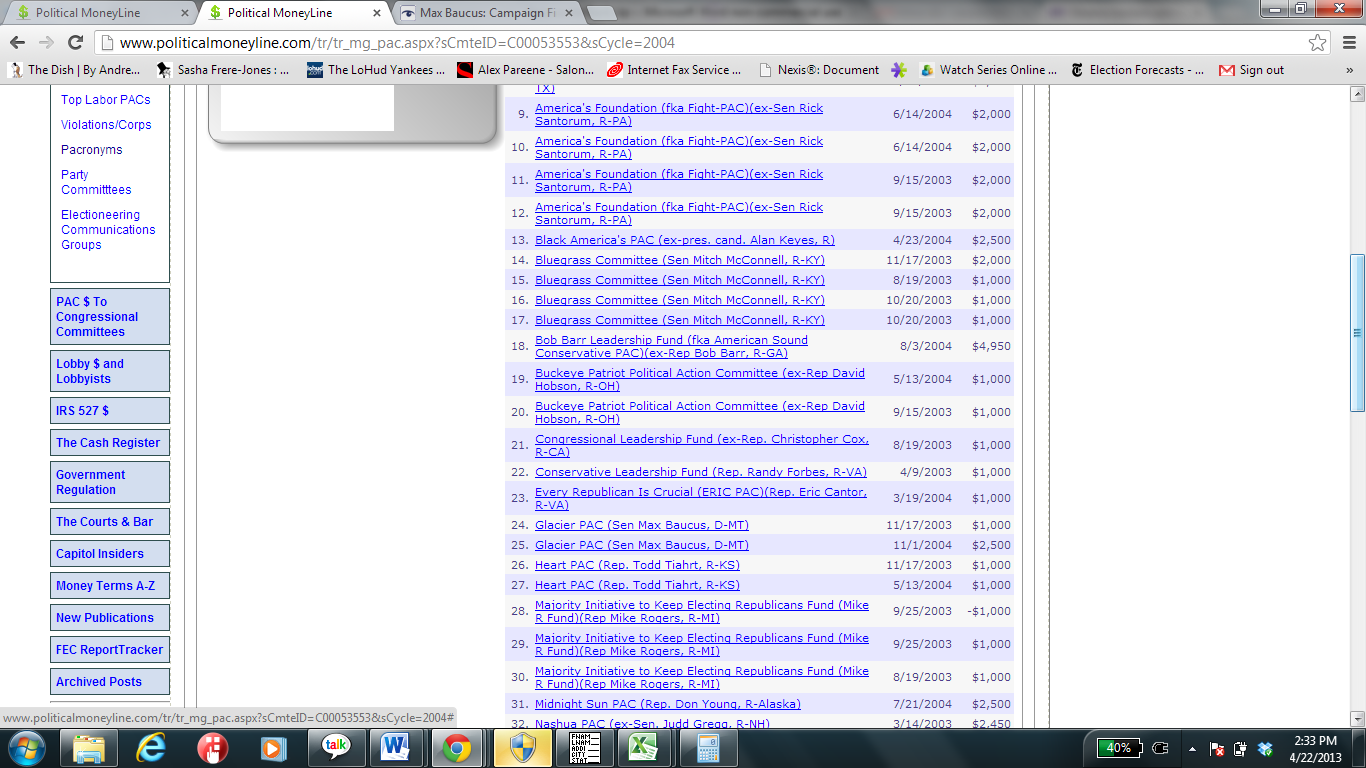Image resolution: width=1366 pixels, height=768 pixels.
Task: Open the Conservative Leadership Fund link
Action: (x=701, y=472)
